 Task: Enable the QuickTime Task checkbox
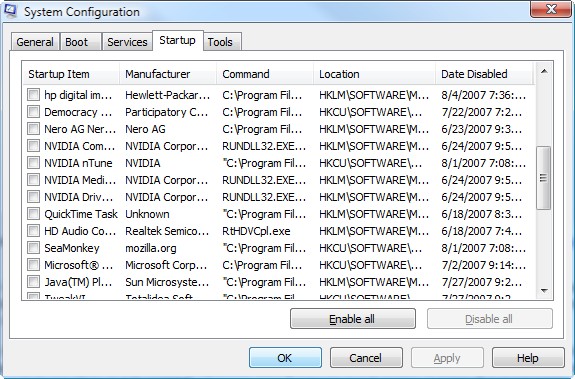point(33,214)
